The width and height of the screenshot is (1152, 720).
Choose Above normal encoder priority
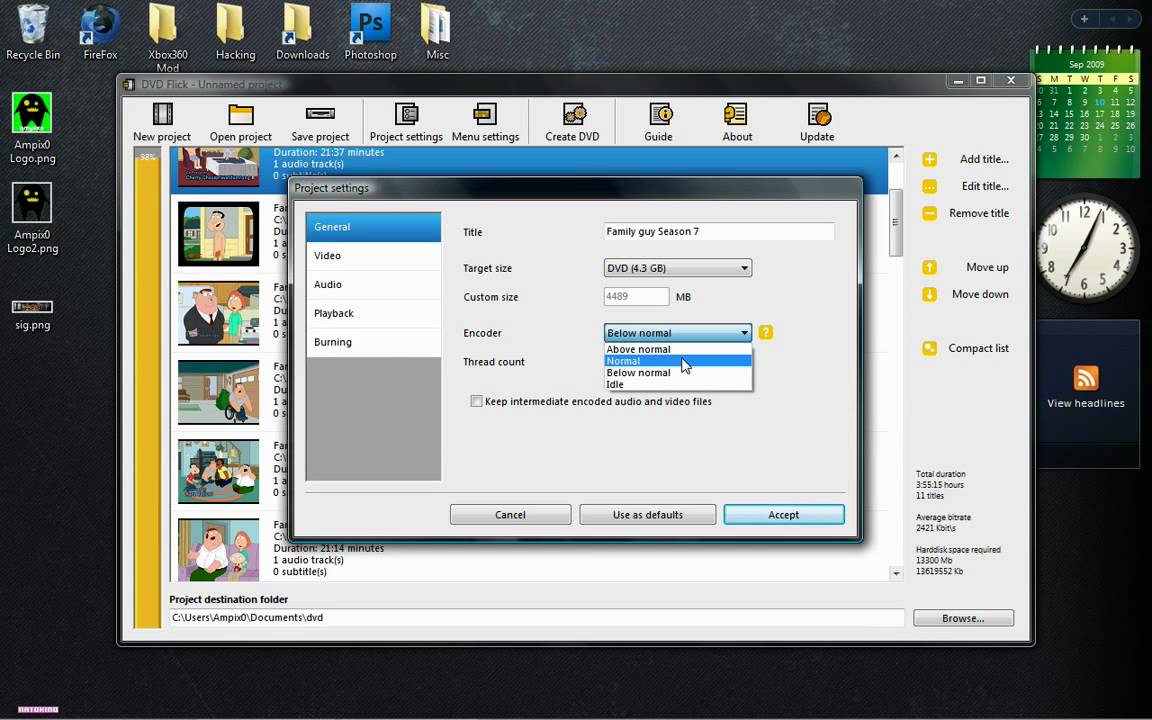677,350
